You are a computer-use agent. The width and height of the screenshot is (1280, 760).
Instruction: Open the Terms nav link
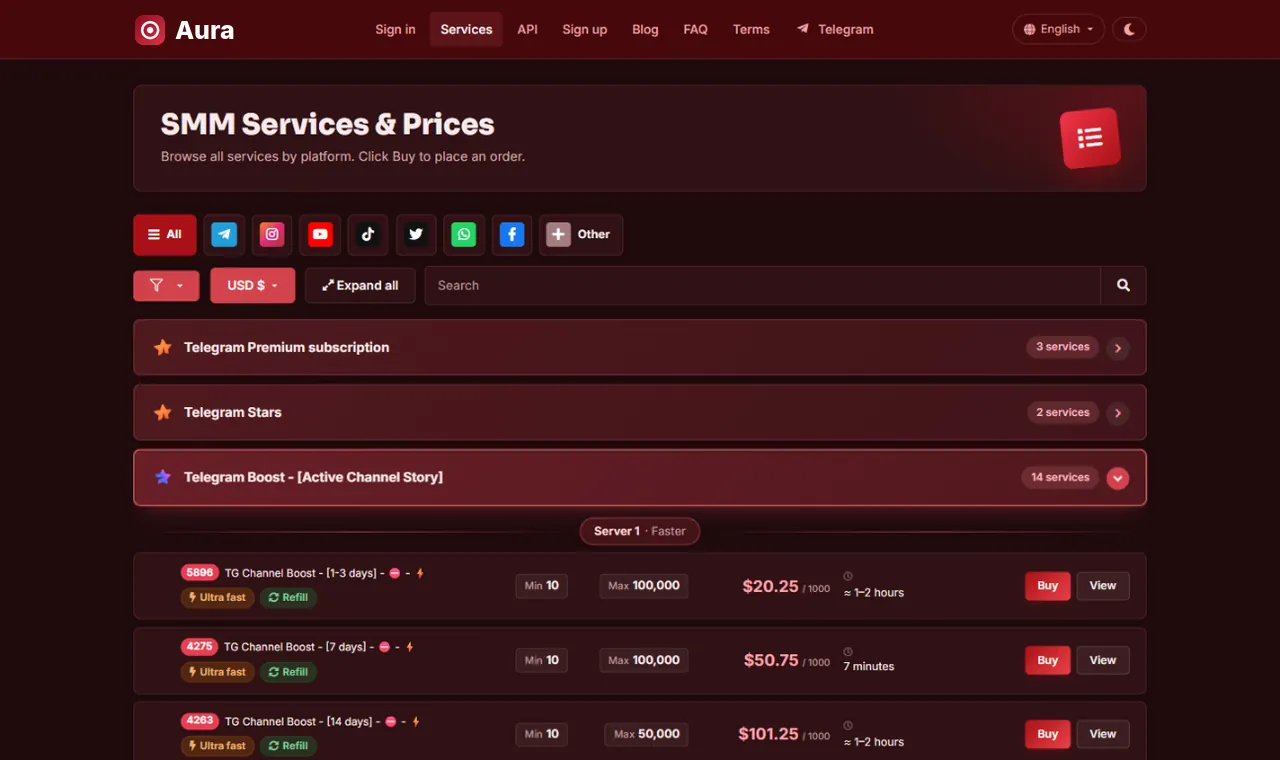point(751,29)
